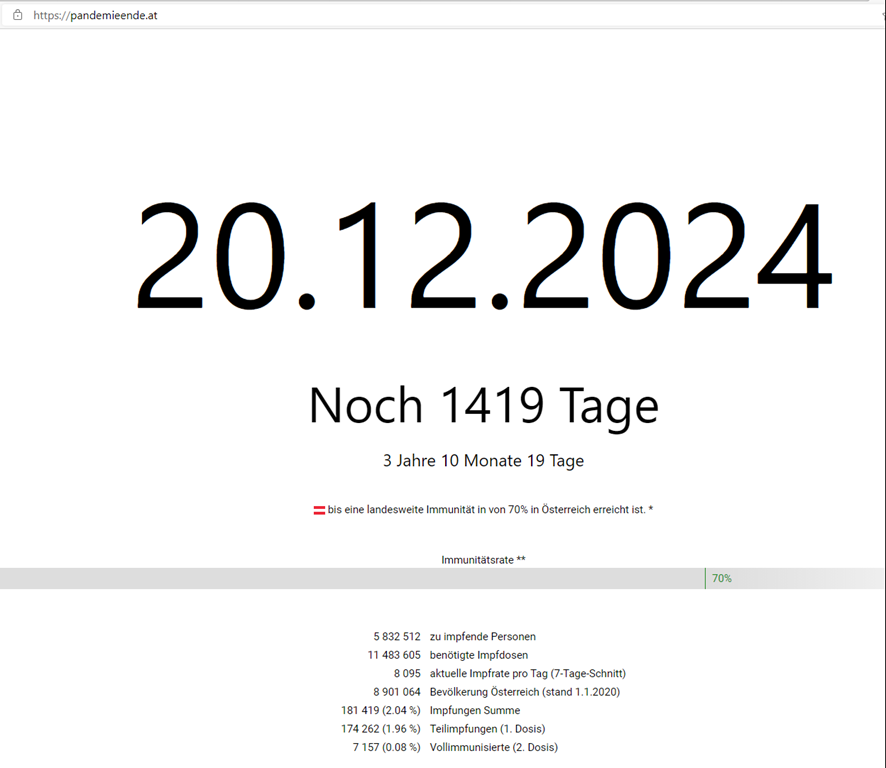This screenshot has width=886, height=768.
Task: Click the value 5 832 512
Action: click(x=397, y=637)
